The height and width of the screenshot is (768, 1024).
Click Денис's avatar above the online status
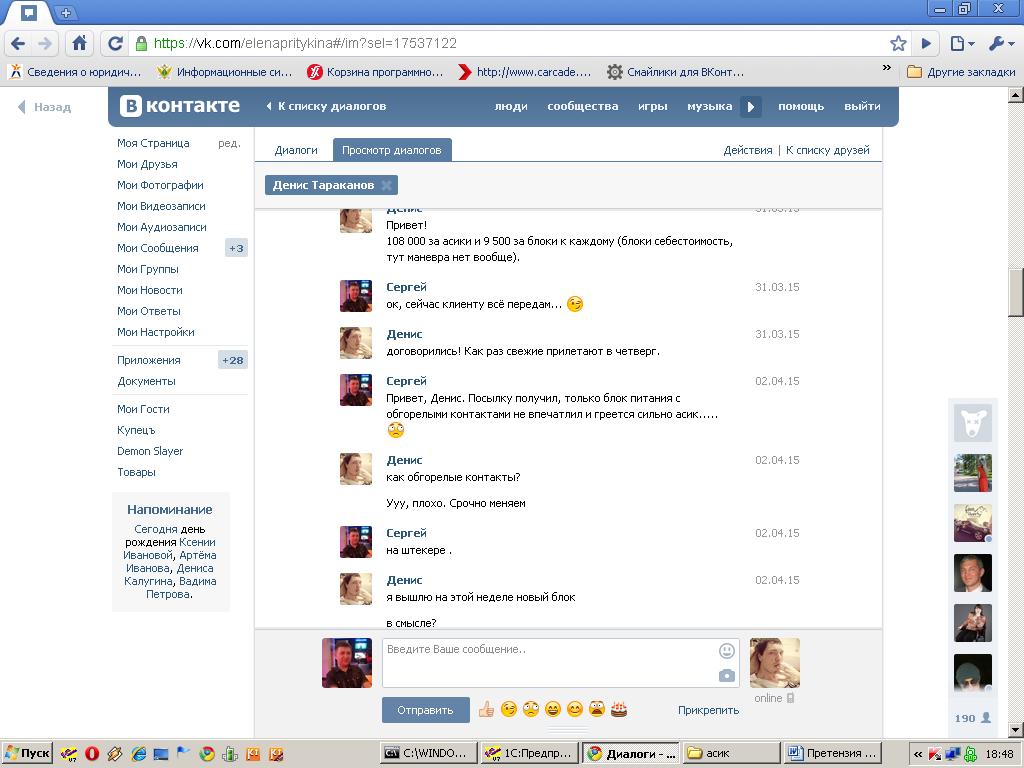tap(775, 663)
